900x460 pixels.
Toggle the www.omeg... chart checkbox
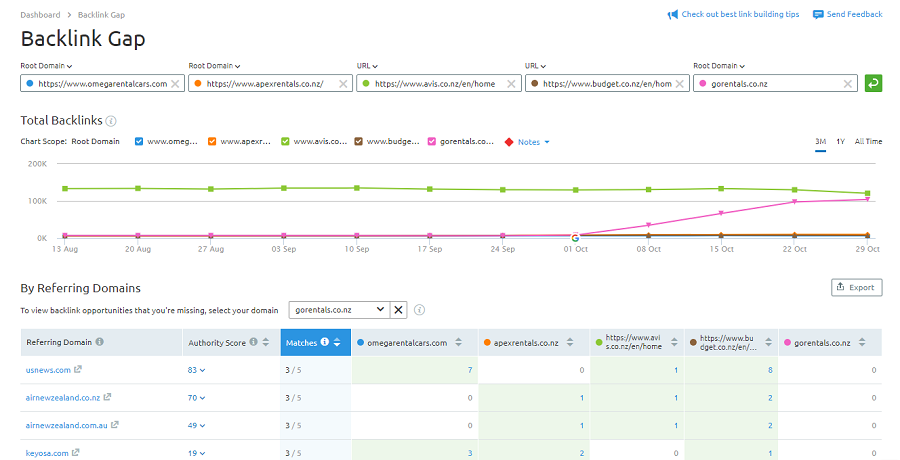tap(139, 141)
